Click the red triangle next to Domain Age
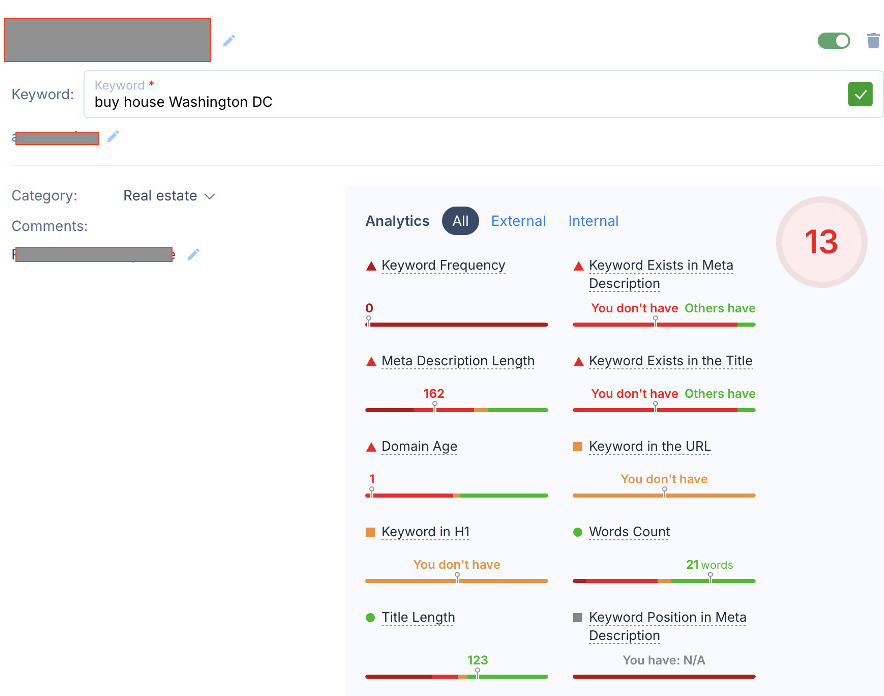Viewport: 884px width, 696px height. (371, 447)
